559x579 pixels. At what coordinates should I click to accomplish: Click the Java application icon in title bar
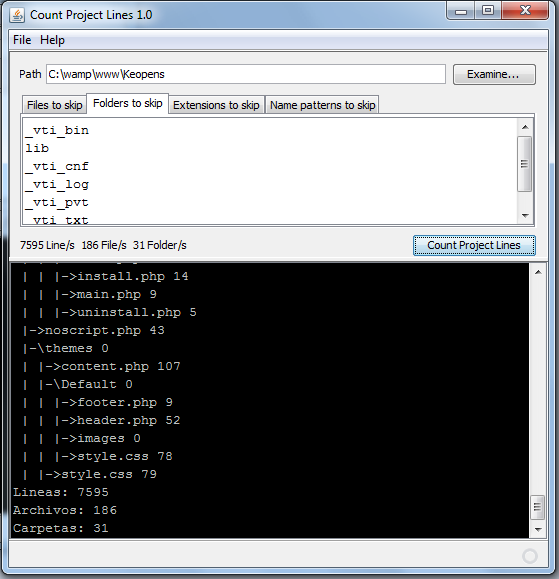point(17,15)
